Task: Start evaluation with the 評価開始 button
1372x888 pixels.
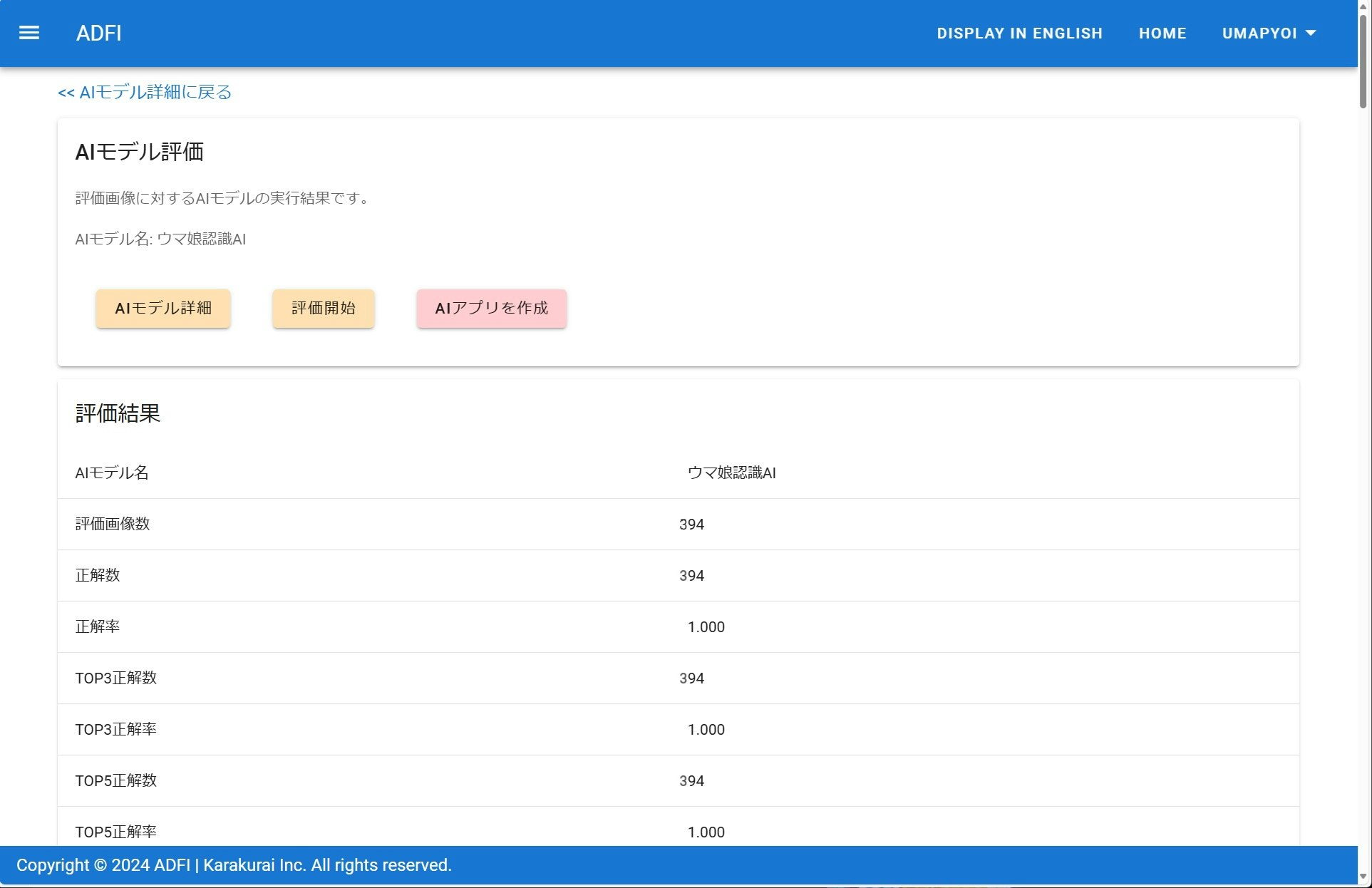Action: tap(323, 308)
